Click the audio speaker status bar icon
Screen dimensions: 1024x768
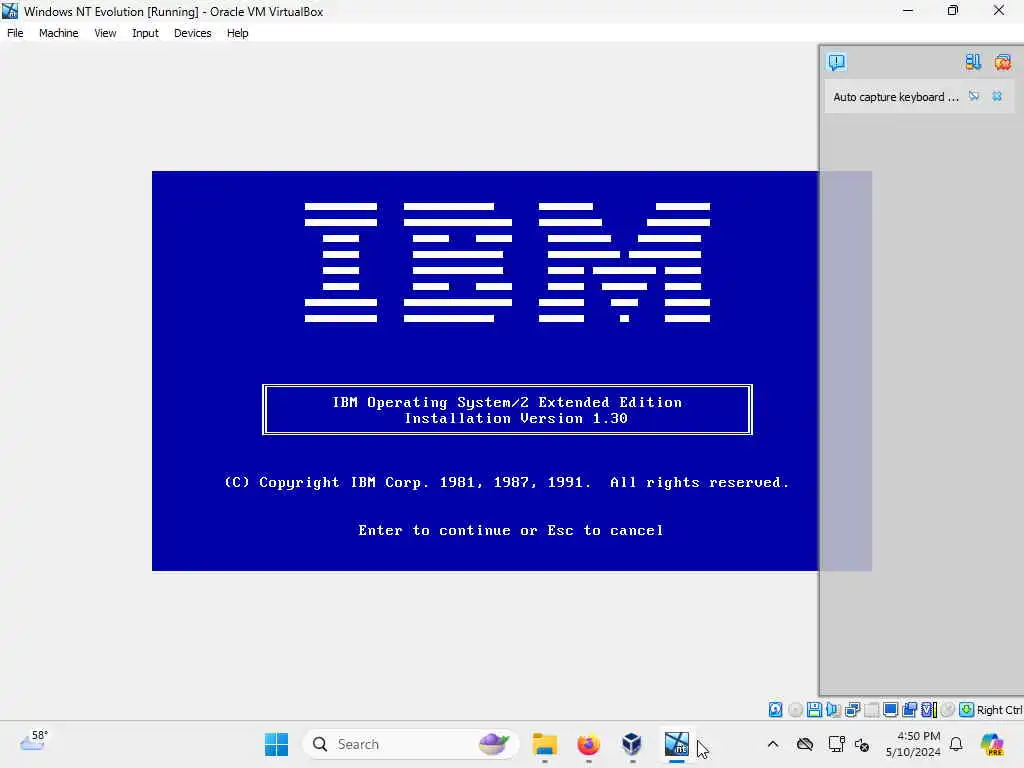pyautogui.click(x=833, y=710)
